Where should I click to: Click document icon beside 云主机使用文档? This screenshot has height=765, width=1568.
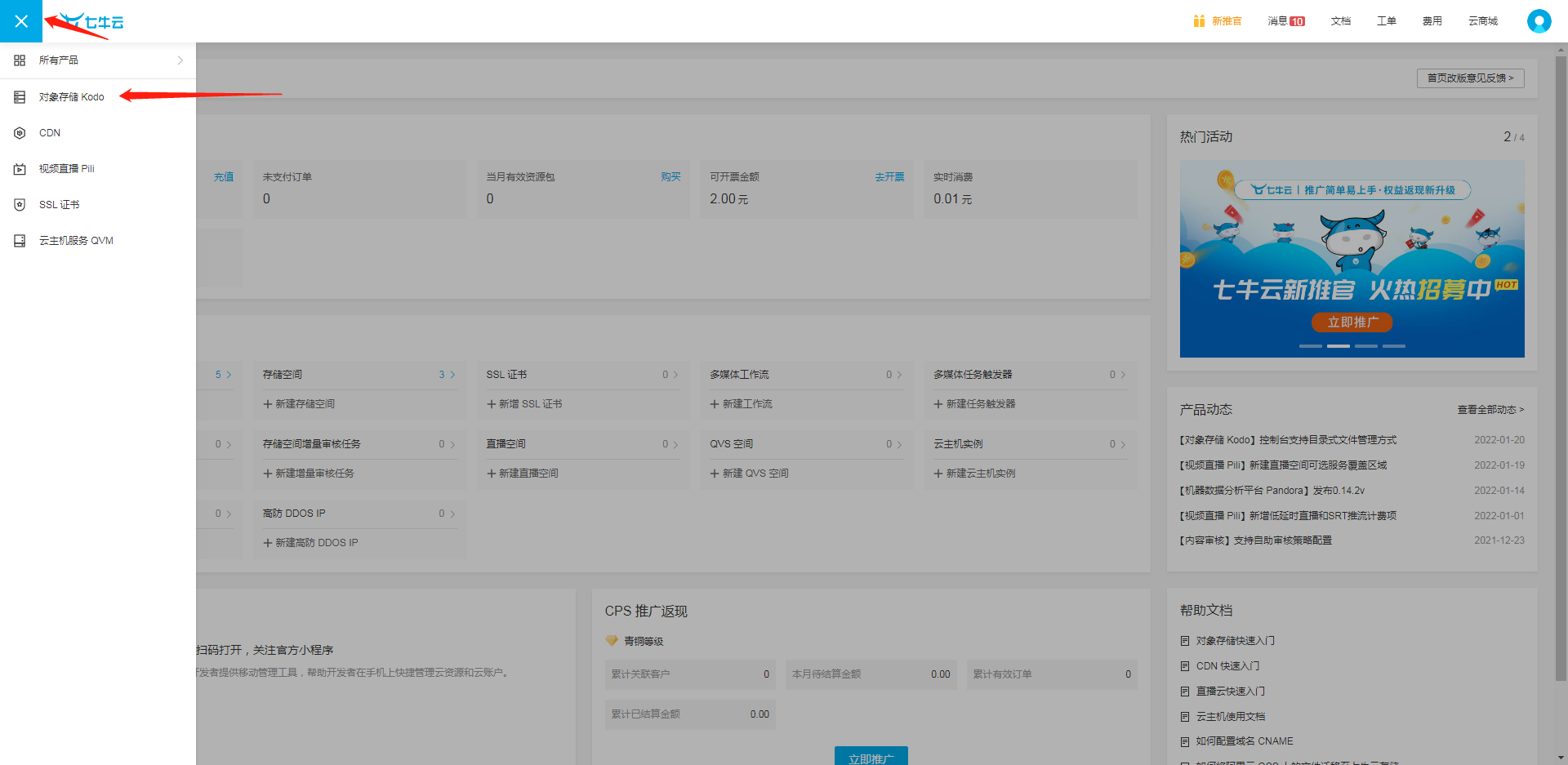pyautogui.click(x=1185, y=717)
